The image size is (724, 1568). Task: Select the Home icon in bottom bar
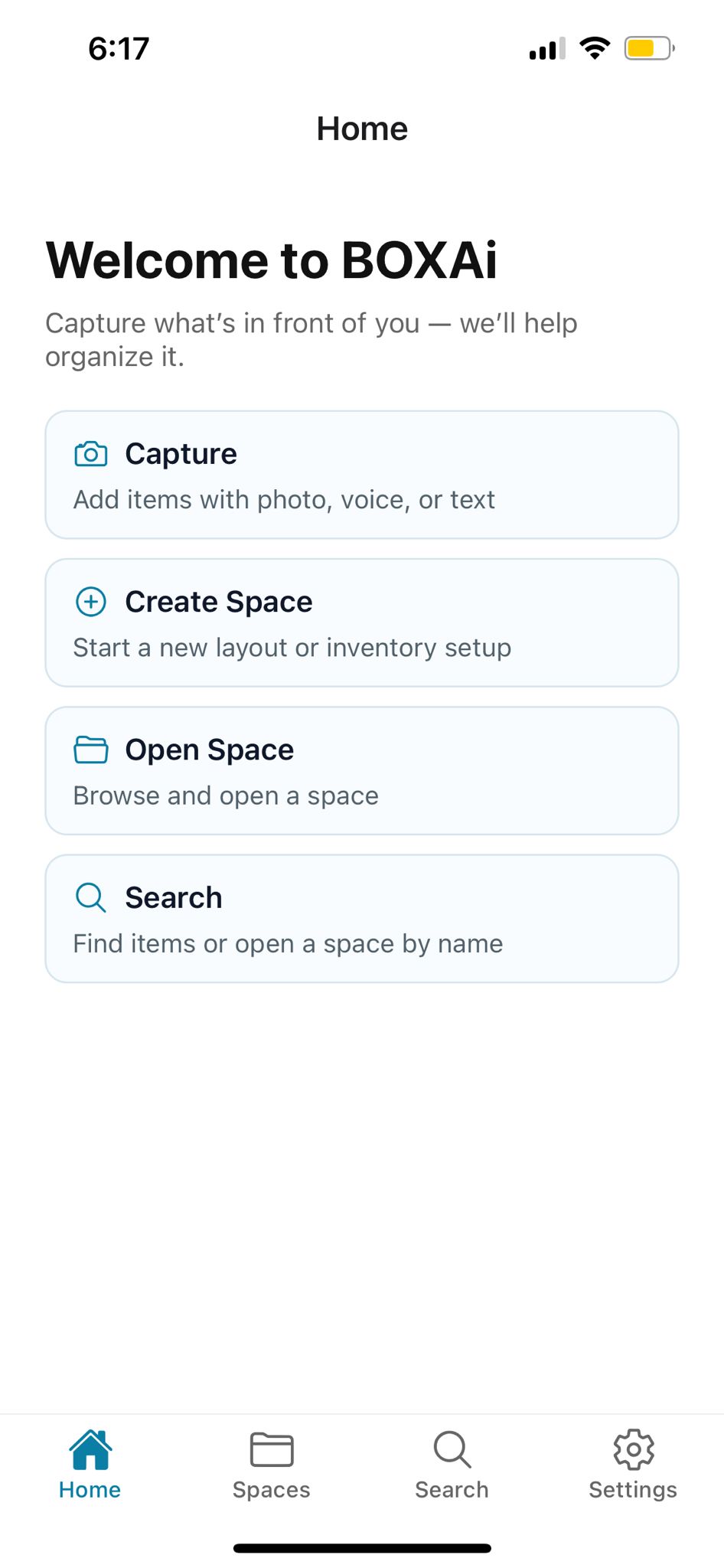point(90,1449)
